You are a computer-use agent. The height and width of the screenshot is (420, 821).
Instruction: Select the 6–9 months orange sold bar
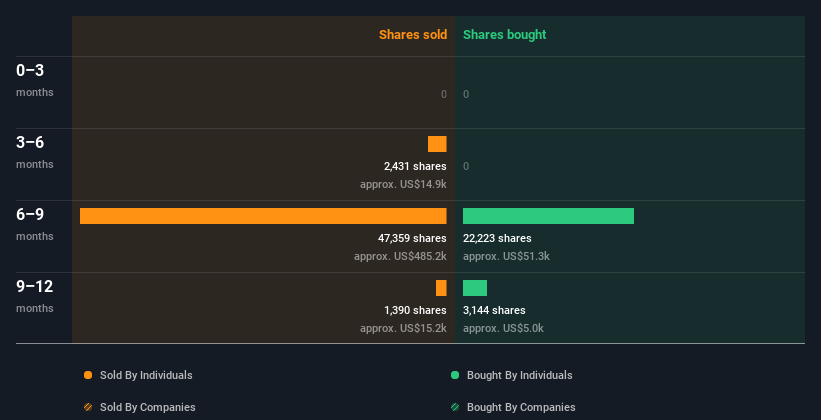point(263,216)
